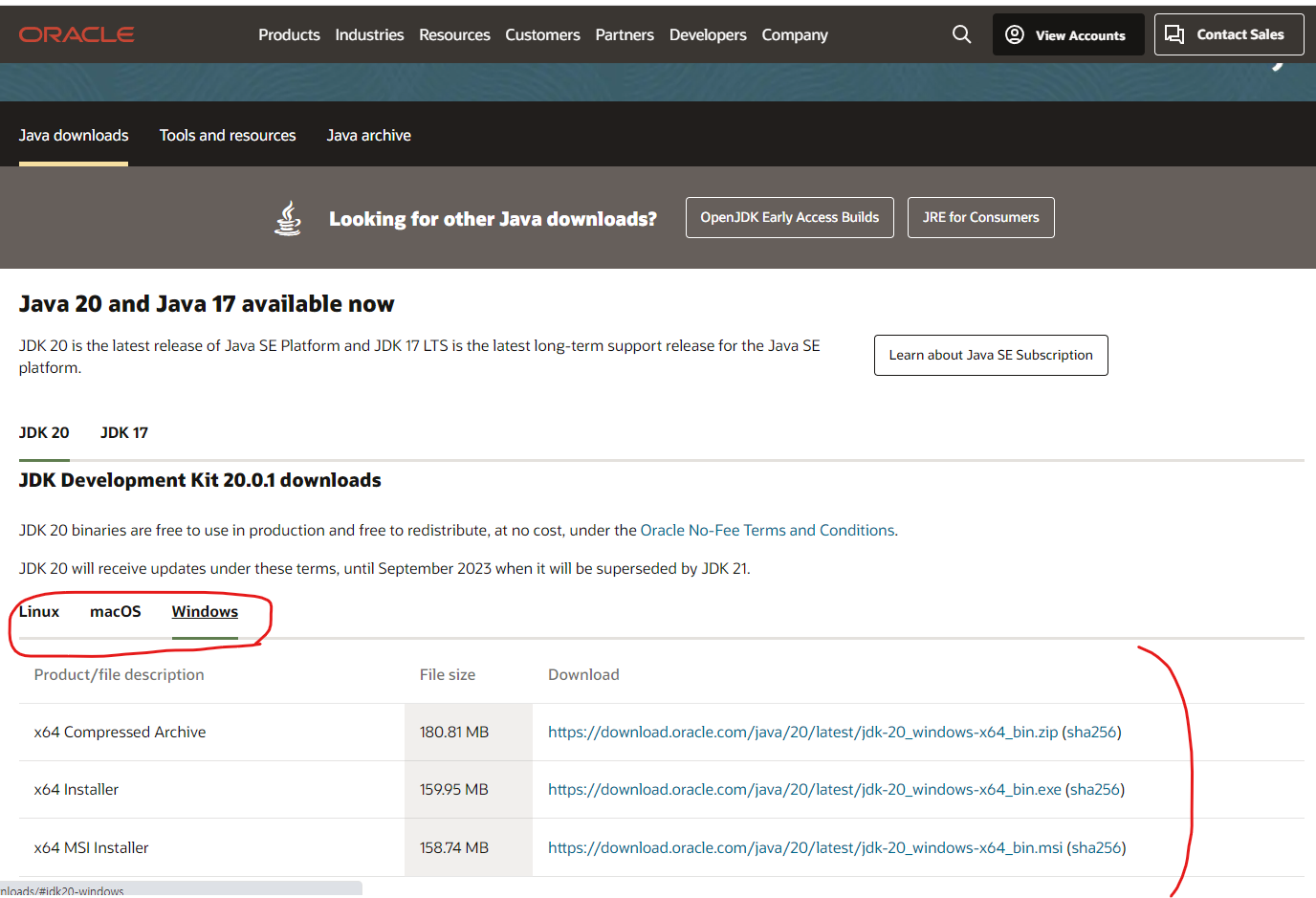Screen dimensions: 1316x898
Task: Select the Java downloads tab
Action: [x=74, y=136]
